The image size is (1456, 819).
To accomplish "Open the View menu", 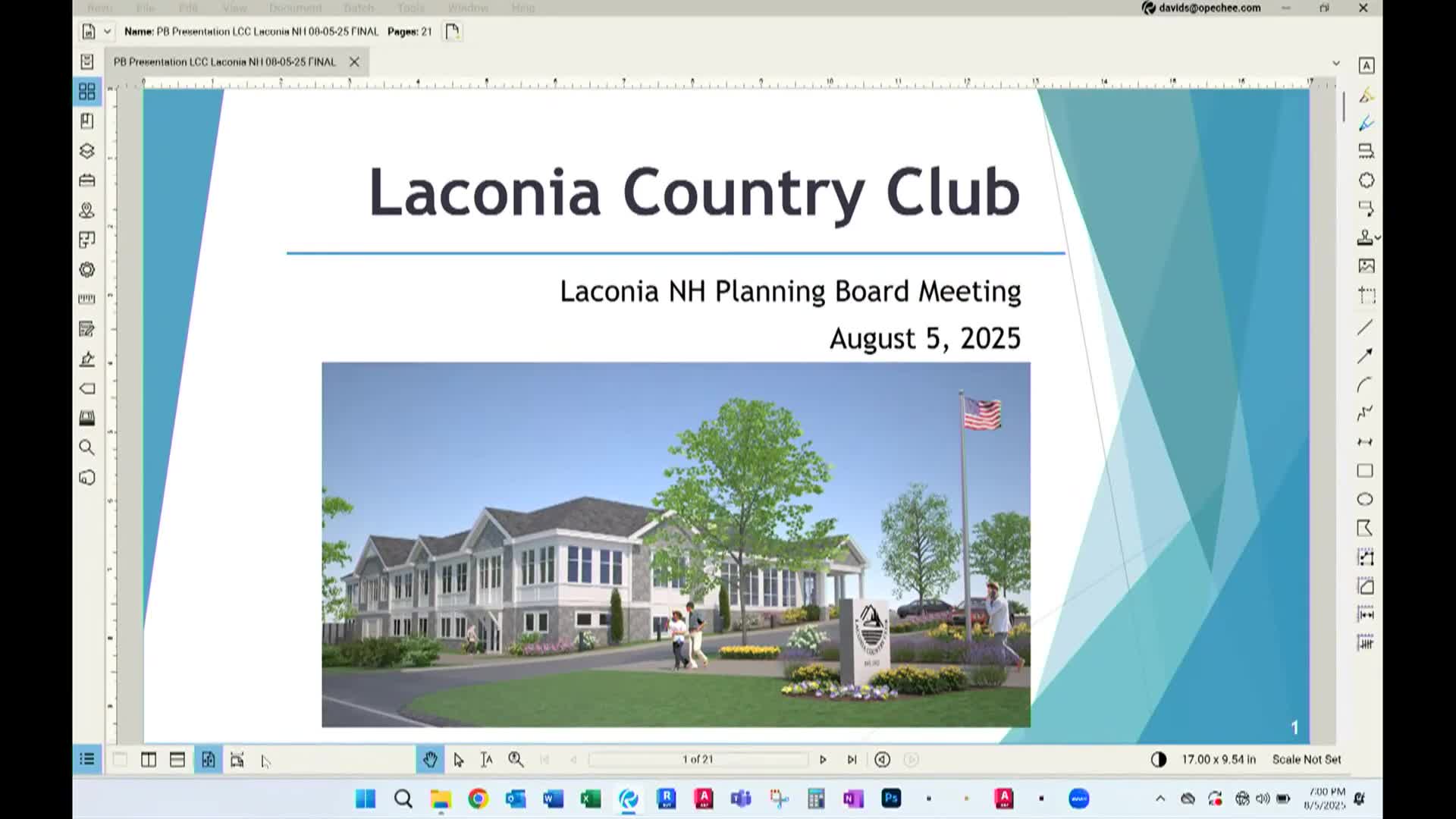I will coord(234,8).
